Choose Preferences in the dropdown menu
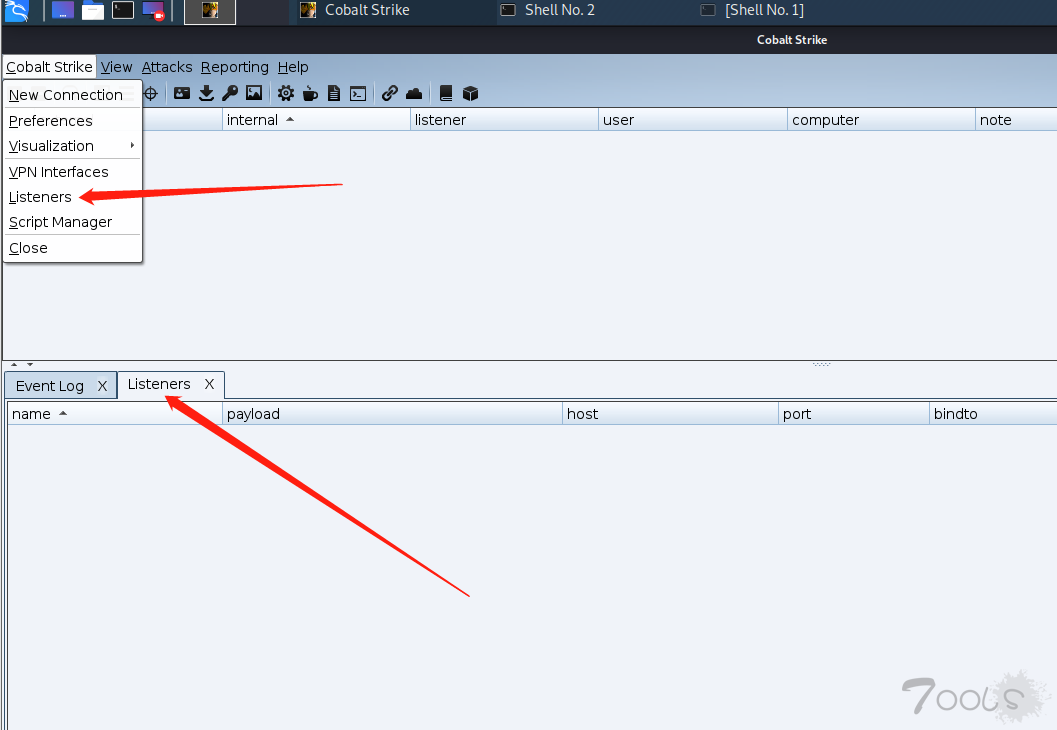The width and height of the screenshot is (1057, 730). click(73, 121)
